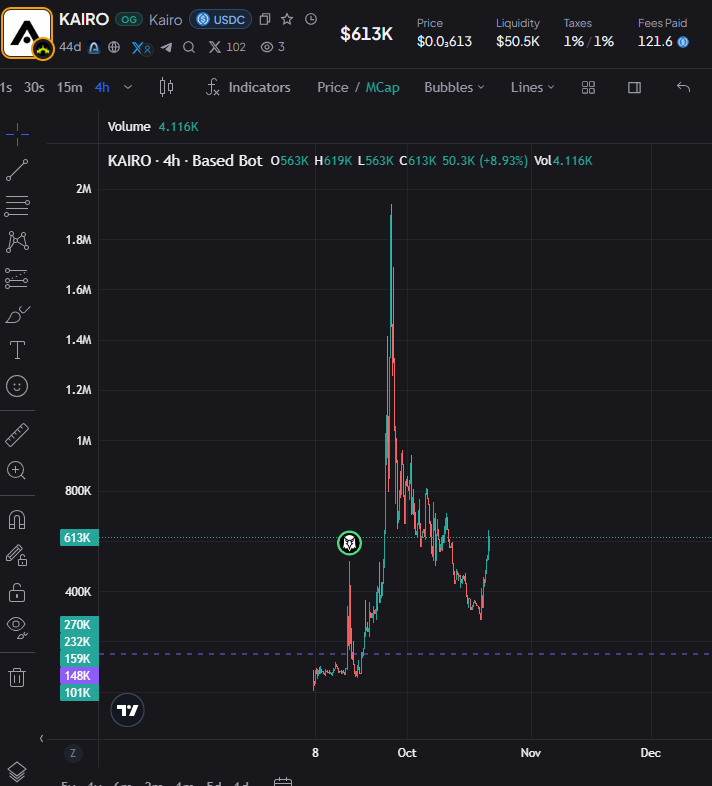Switch to the 15m timeframe
This screenshot has height=786, width=712.
point(69,87)
